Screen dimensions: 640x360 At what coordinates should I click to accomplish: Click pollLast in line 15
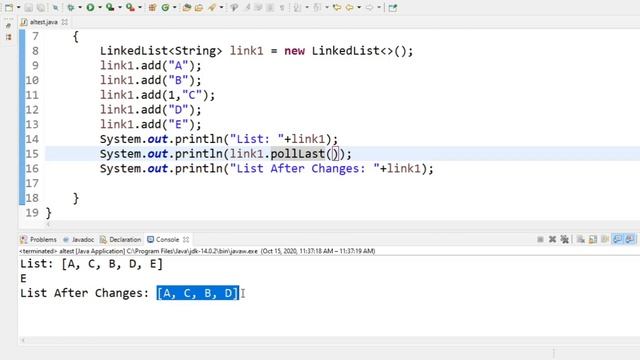(x=298, y=154)
